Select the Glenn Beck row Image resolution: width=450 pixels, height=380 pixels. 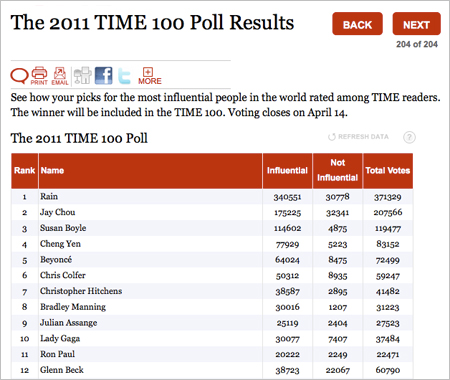212,370
